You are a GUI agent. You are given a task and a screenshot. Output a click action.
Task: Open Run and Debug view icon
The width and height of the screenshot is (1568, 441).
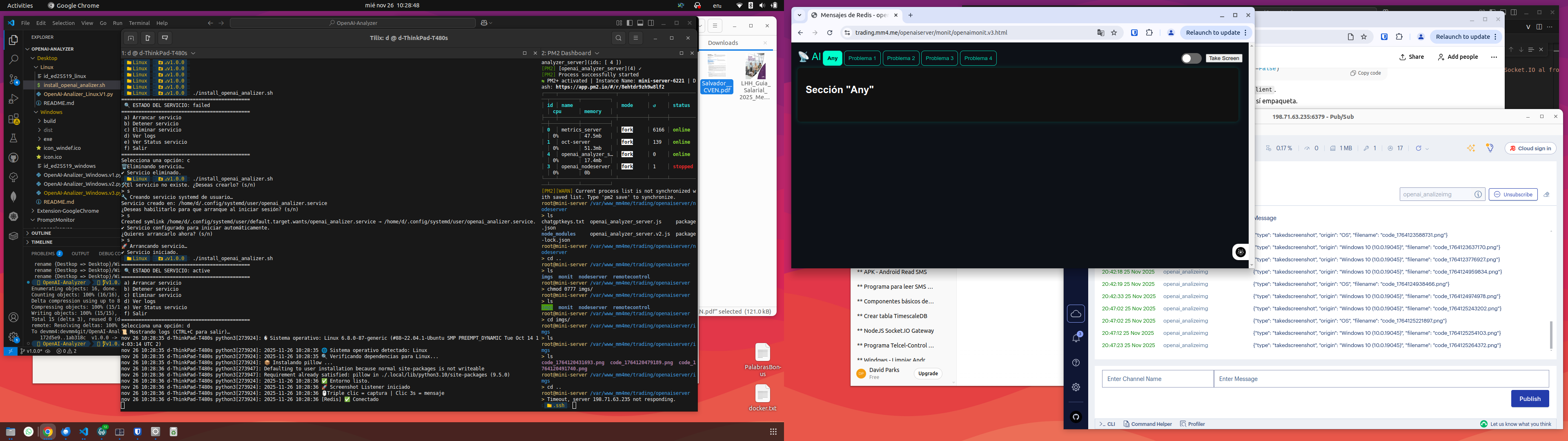tap(13, 99)
